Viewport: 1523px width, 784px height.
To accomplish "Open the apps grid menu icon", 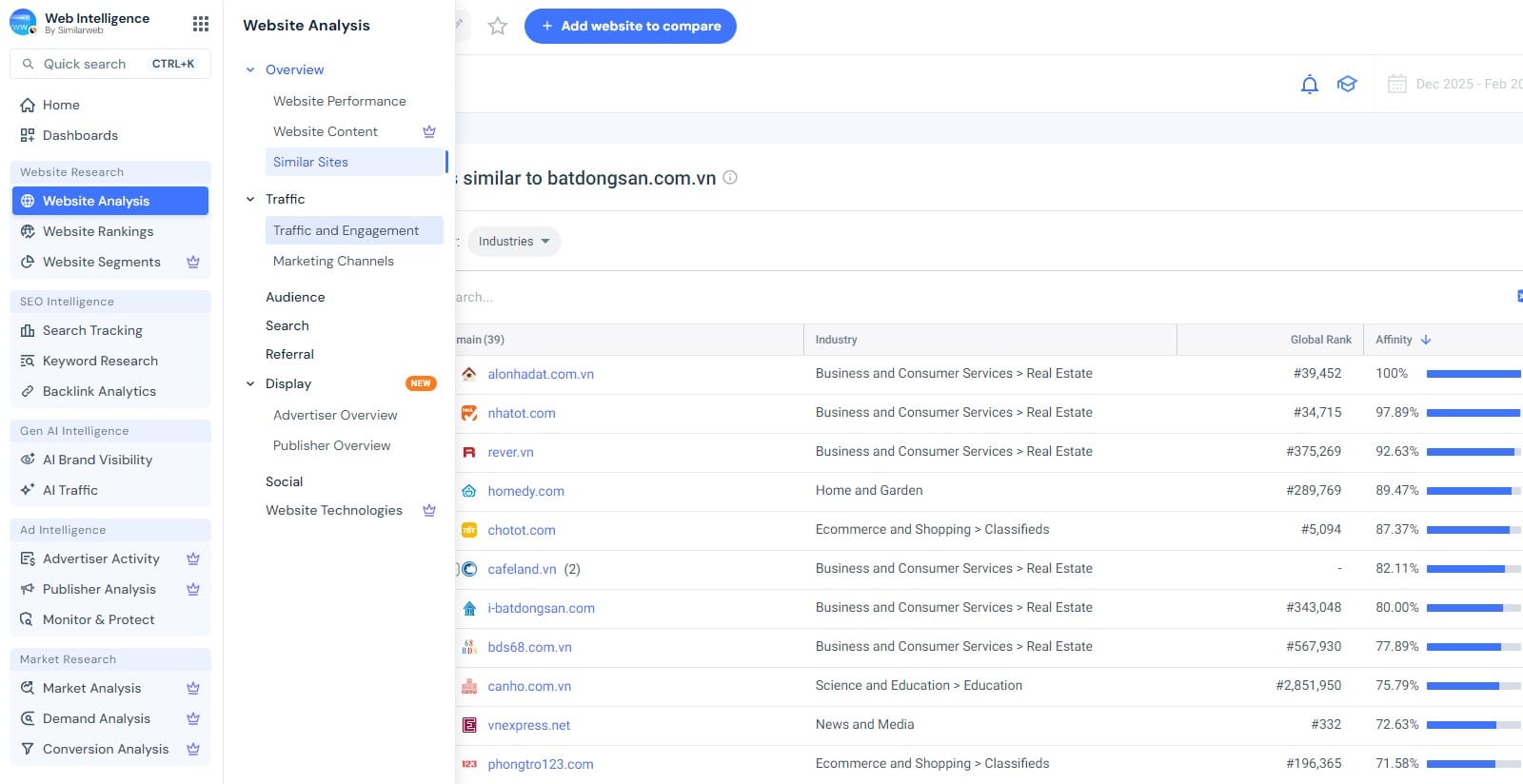I will [200, 24].
